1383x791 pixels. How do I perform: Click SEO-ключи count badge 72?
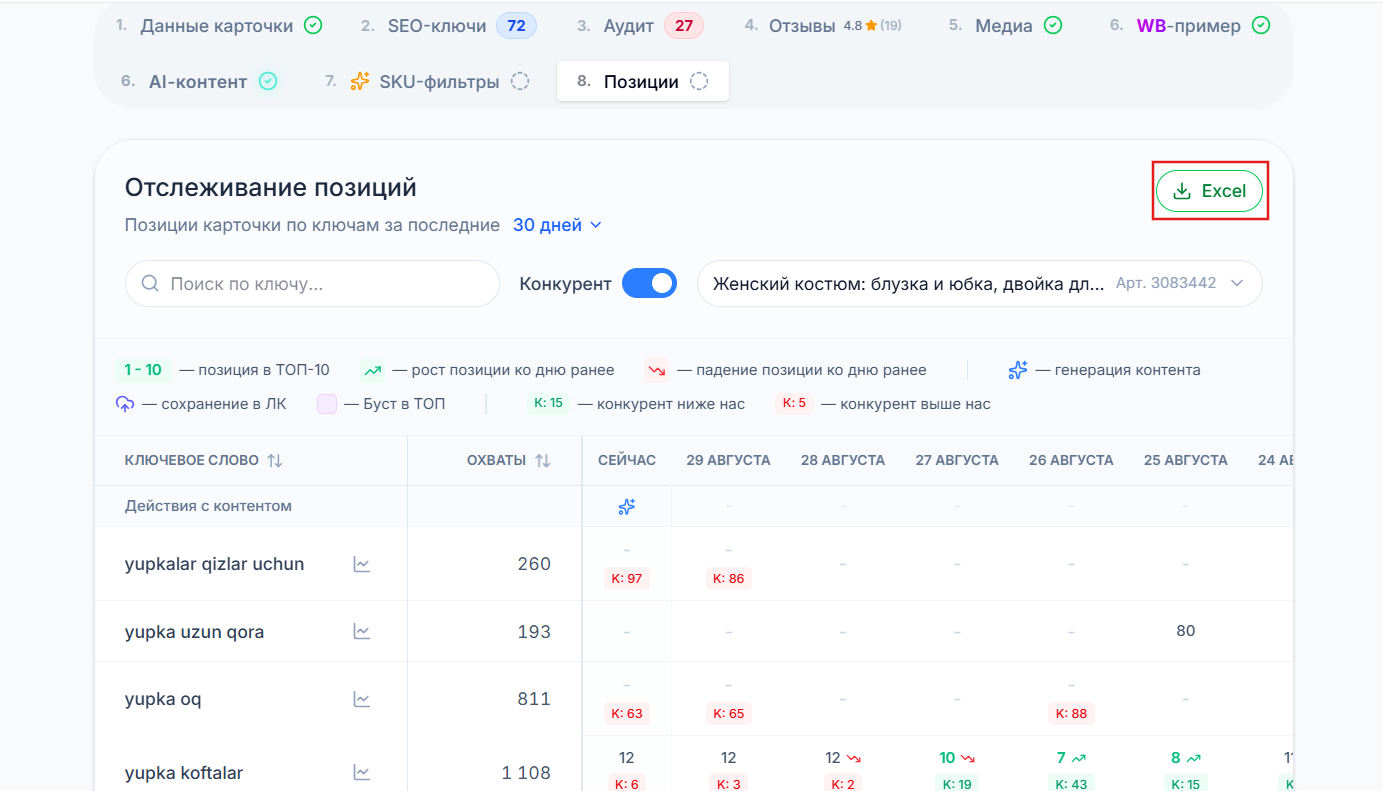click(x=516, y=26)
